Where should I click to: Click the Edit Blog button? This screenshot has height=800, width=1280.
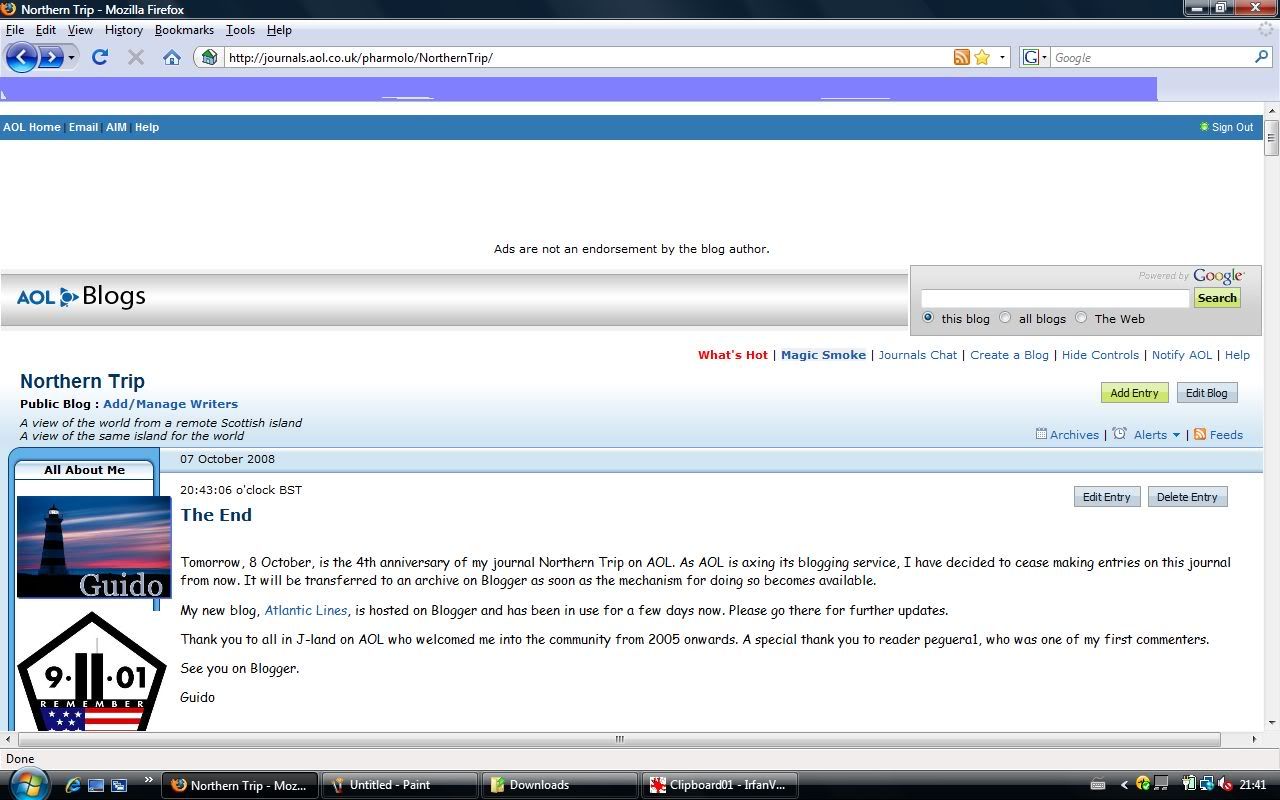(1207, 393)
